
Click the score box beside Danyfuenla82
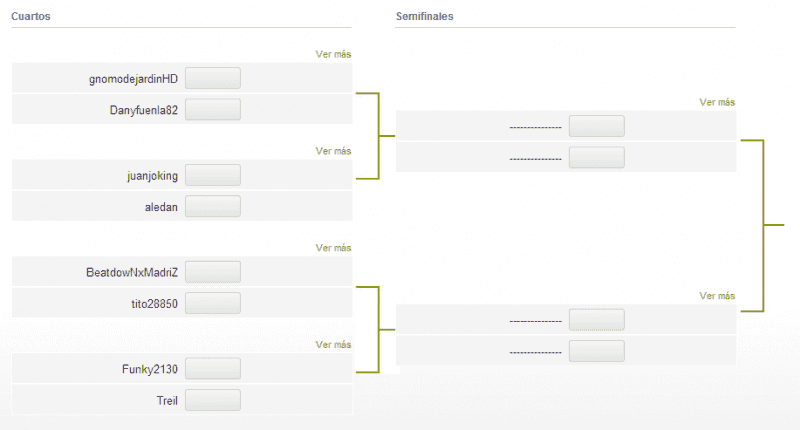213,110
